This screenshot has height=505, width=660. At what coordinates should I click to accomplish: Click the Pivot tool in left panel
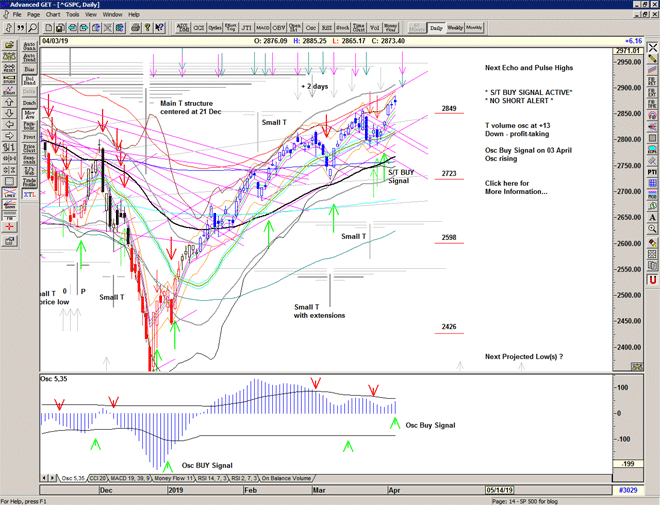[29, 135]
